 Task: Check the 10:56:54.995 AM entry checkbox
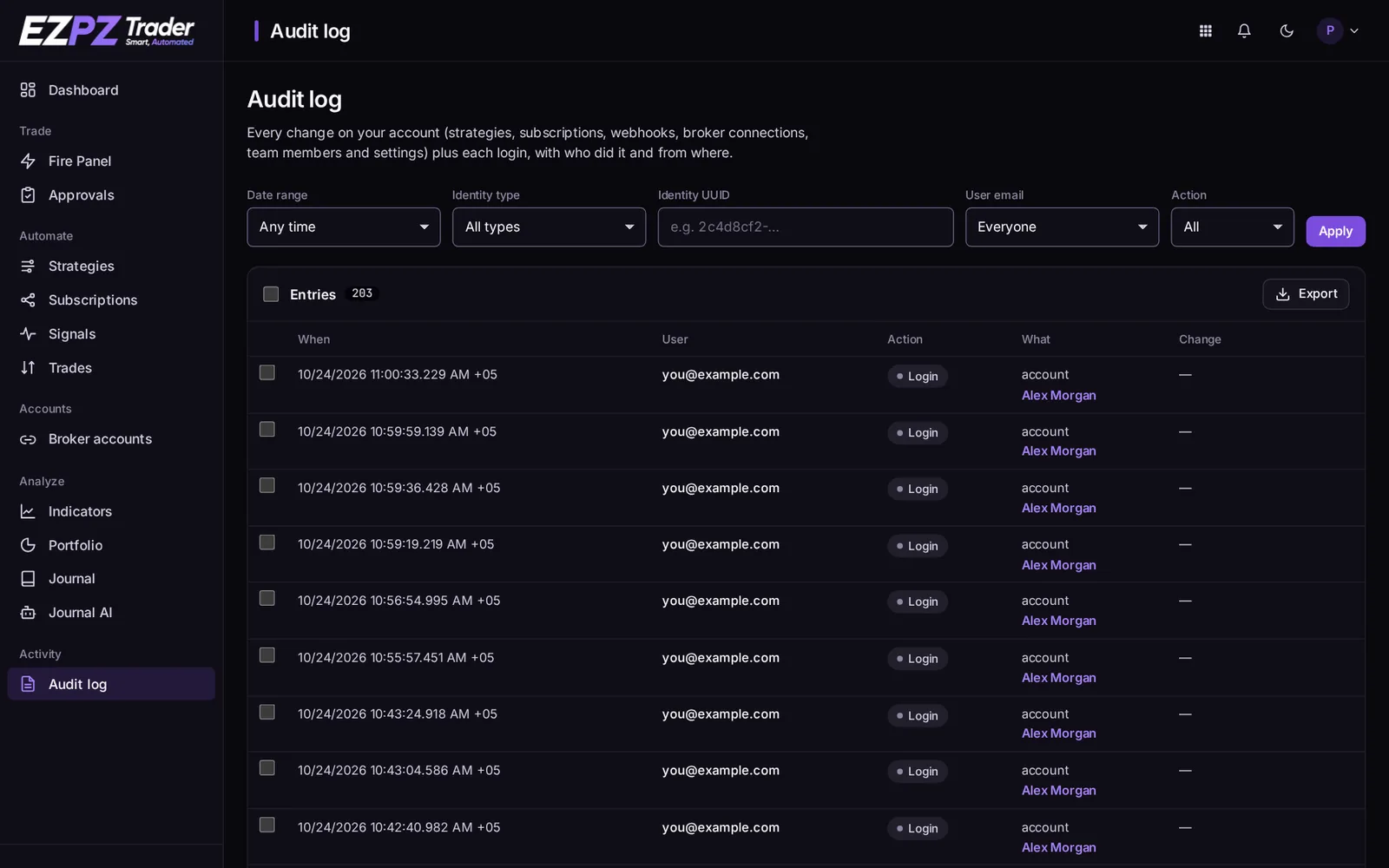tap(267, 598)
